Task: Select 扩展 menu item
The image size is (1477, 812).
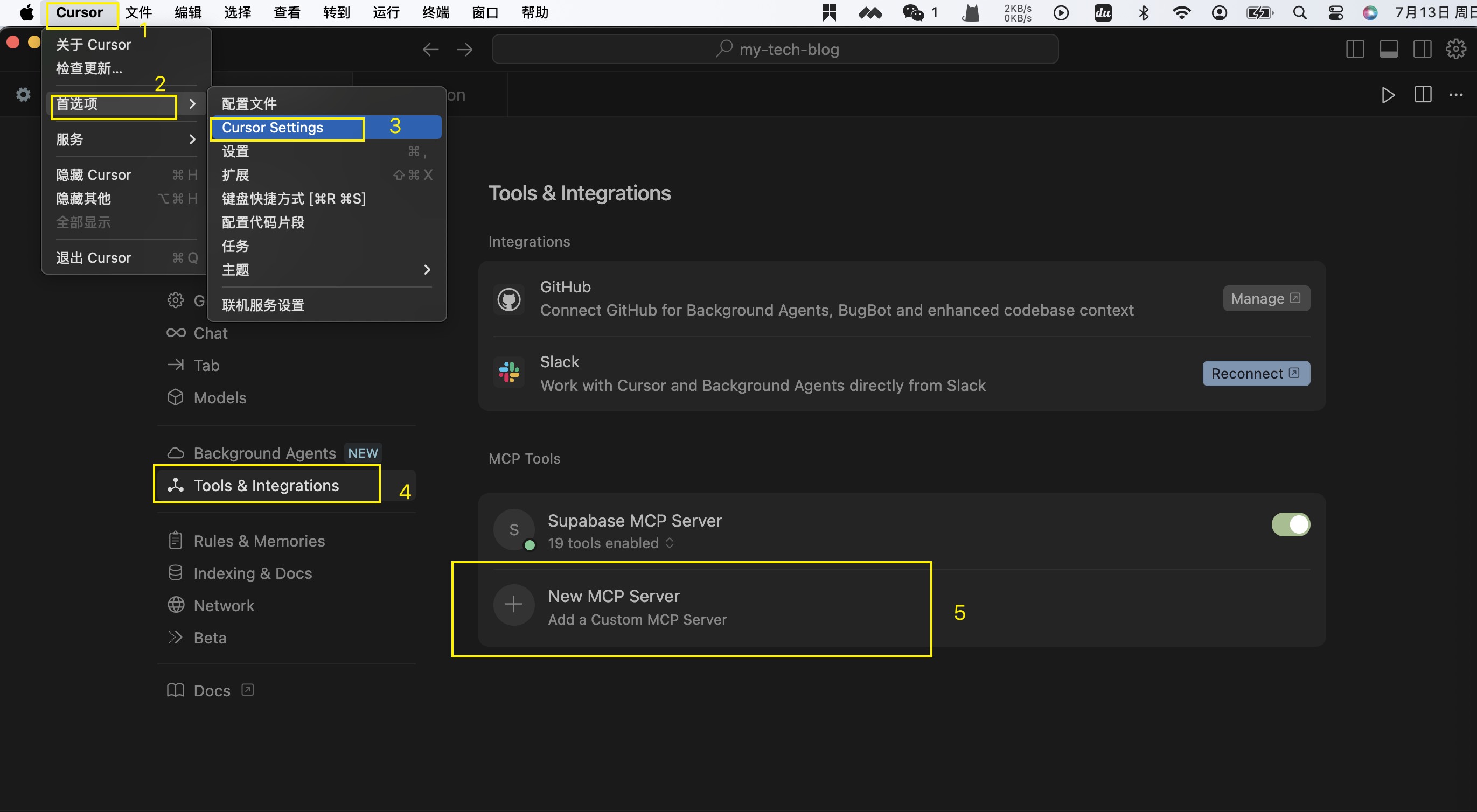Action: pyautogui.click(x=326, y=175)
